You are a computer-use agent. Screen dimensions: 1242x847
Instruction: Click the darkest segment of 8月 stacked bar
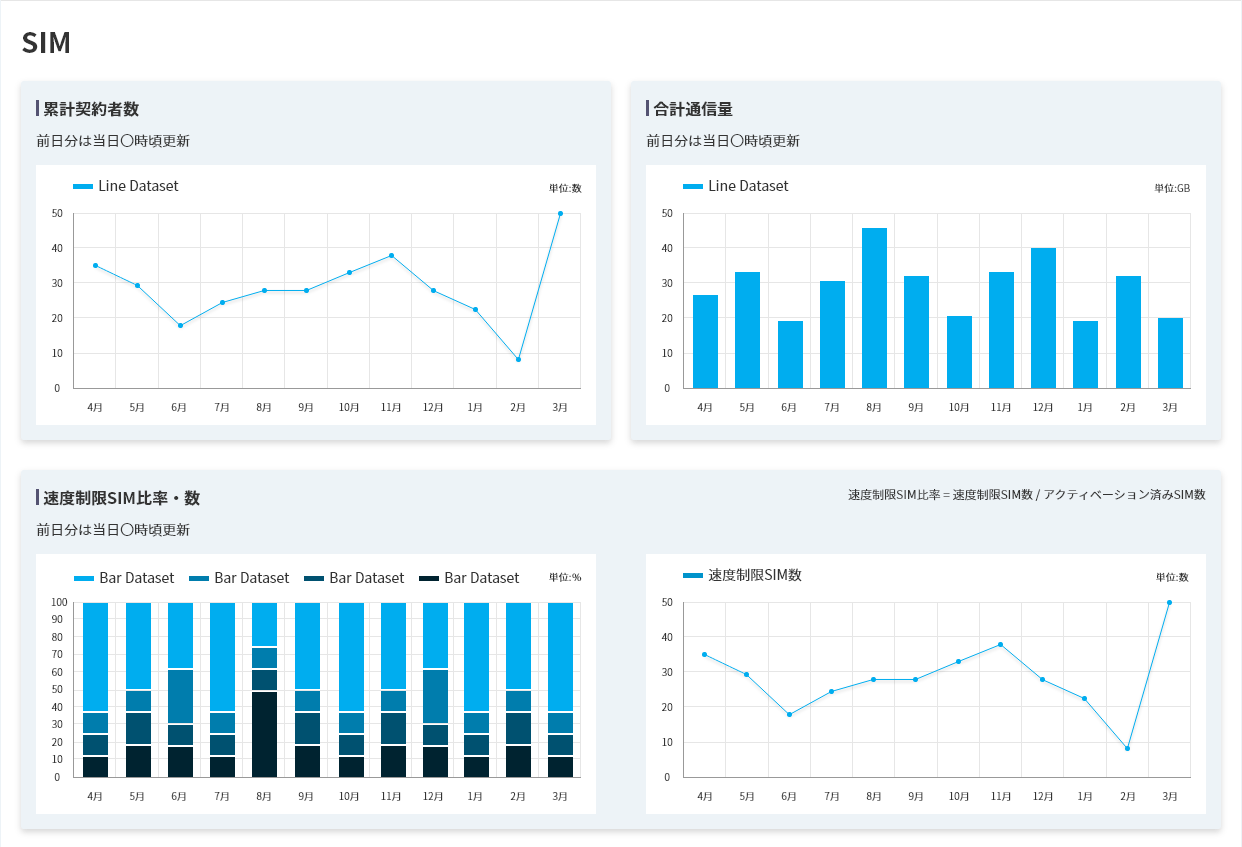(x=264, y=734)
